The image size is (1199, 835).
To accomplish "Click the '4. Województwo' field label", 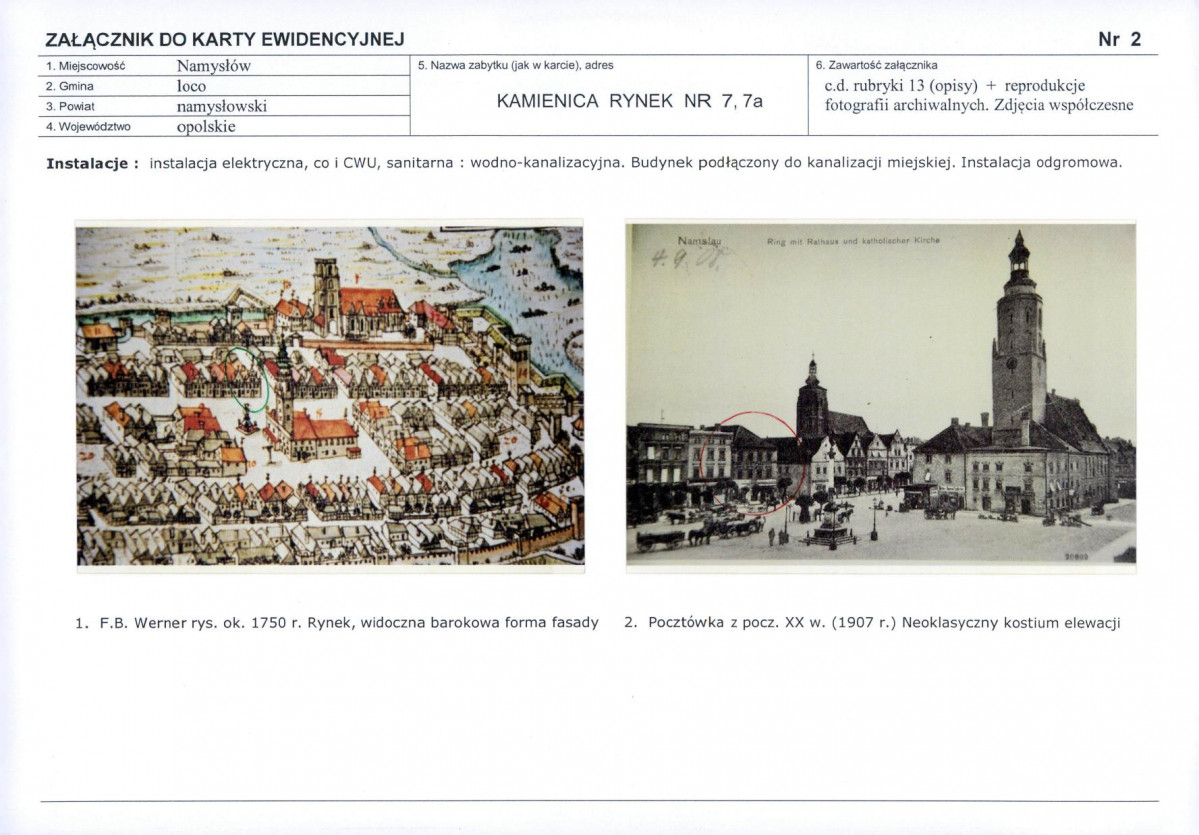I will click(88, 126).
